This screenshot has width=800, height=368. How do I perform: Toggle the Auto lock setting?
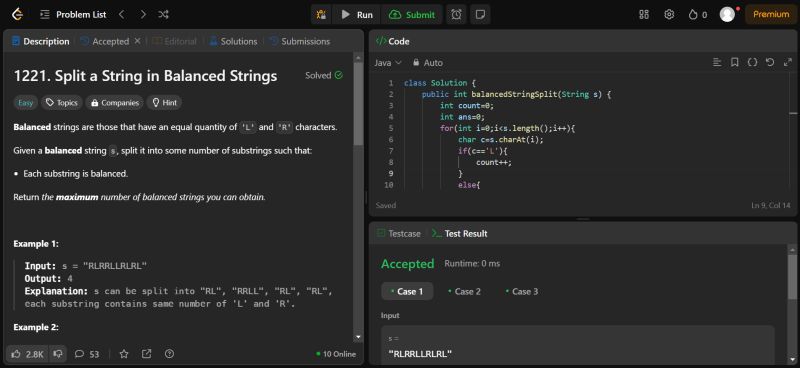coord(428,63)
